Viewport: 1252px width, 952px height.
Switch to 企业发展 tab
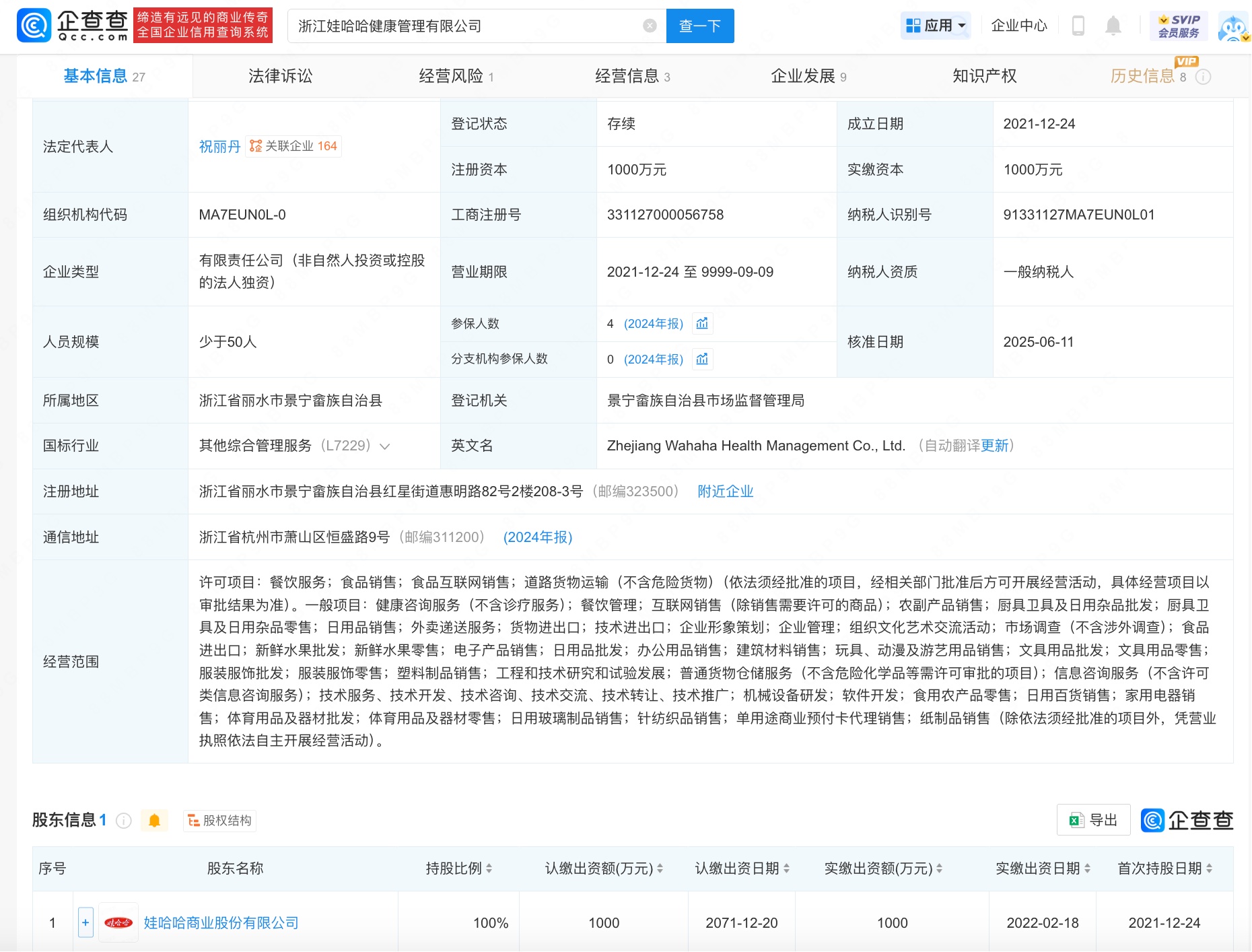coord(808,76)
